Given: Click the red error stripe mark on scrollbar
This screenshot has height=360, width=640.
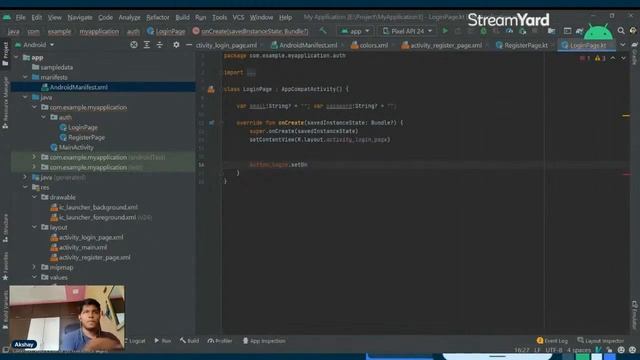Looking at the screenshot, I should pos(627,174).
